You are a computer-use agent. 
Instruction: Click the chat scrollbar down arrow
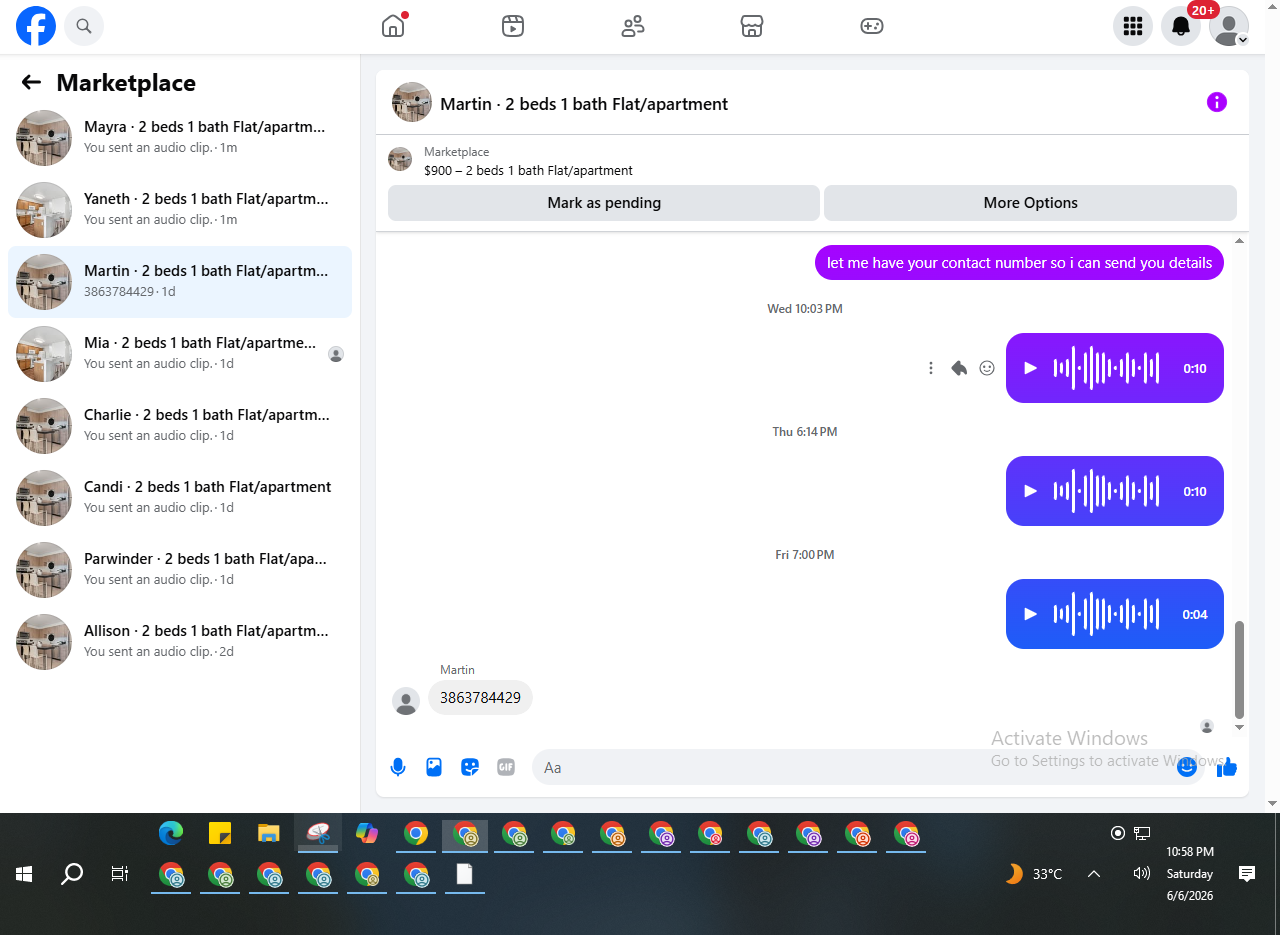point(1240,727)
